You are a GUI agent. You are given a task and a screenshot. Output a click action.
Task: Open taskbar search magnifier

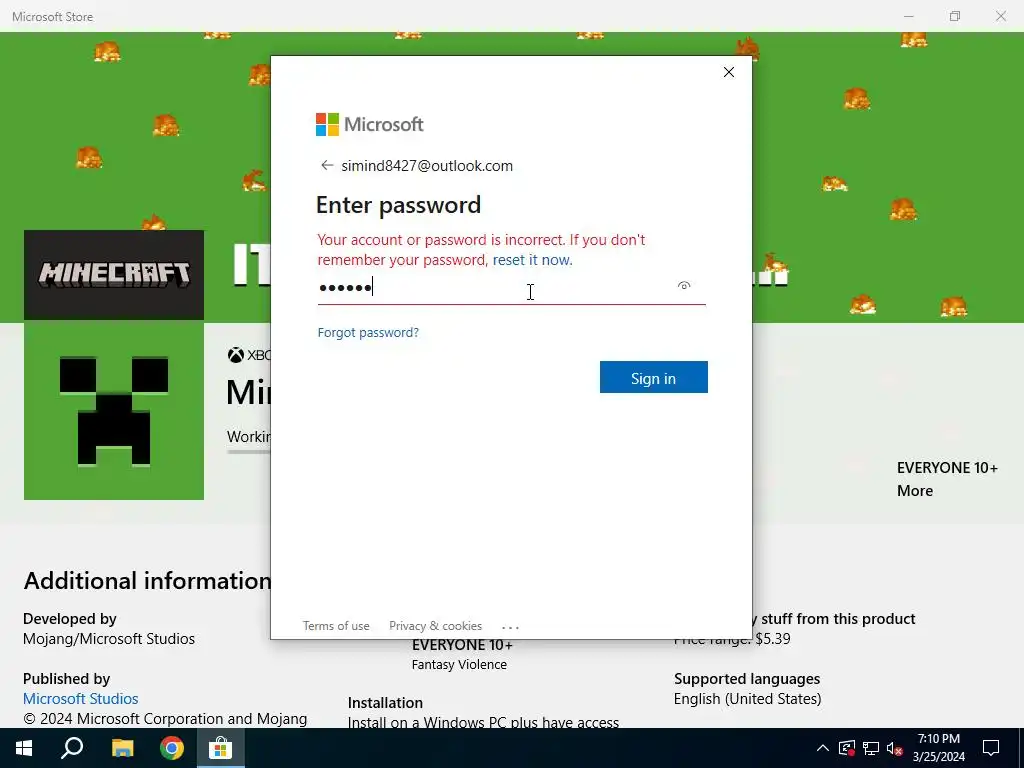click(x=72, y=748)
